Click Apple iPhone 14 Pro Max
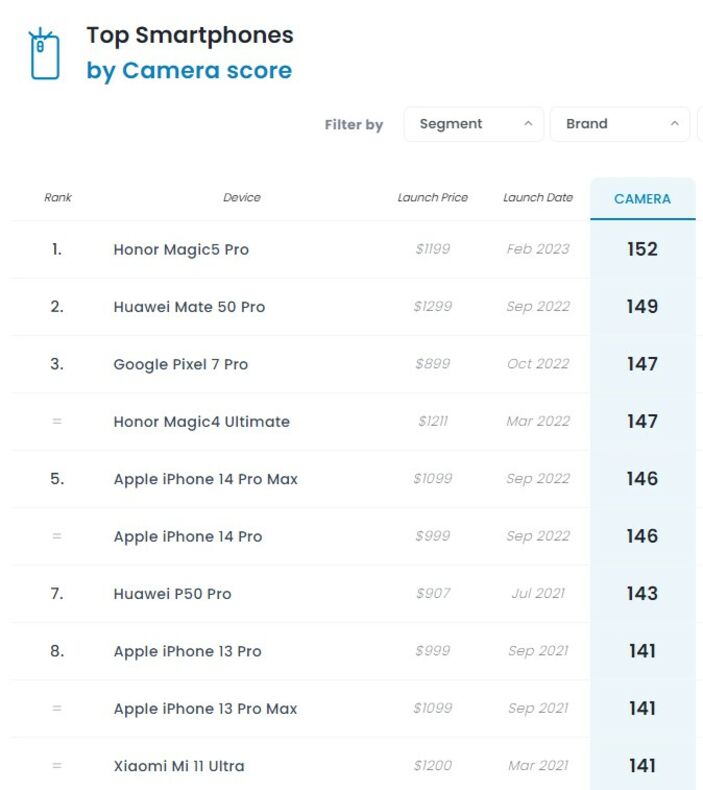 coord(205,479)
